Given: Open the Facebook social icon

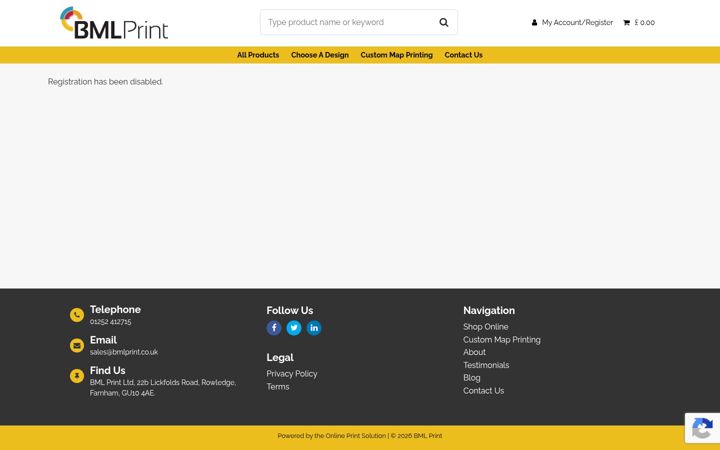Looking at the screenshot, I should coord(274,328).
